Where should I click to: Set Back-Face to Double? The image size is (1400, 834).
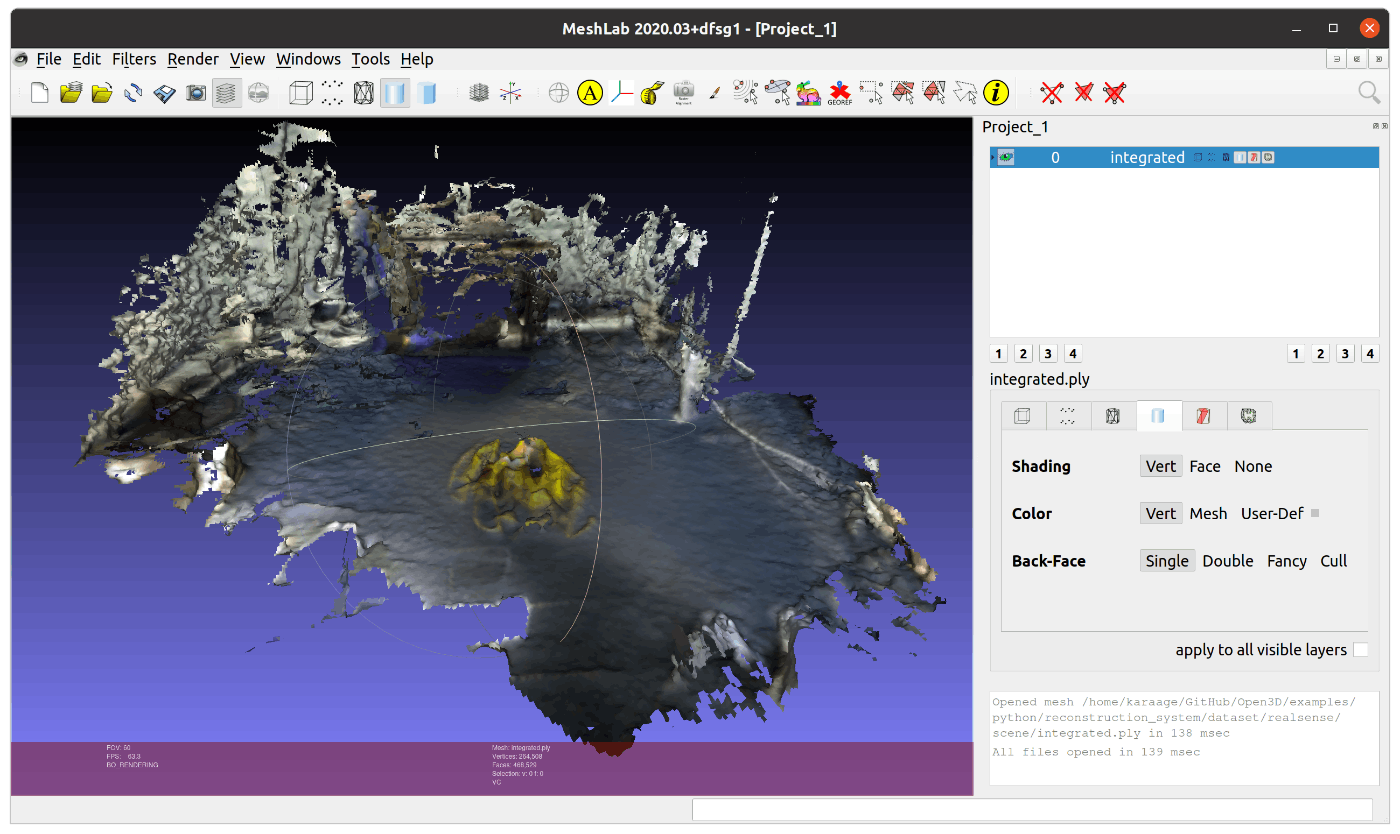[1228, 561]
